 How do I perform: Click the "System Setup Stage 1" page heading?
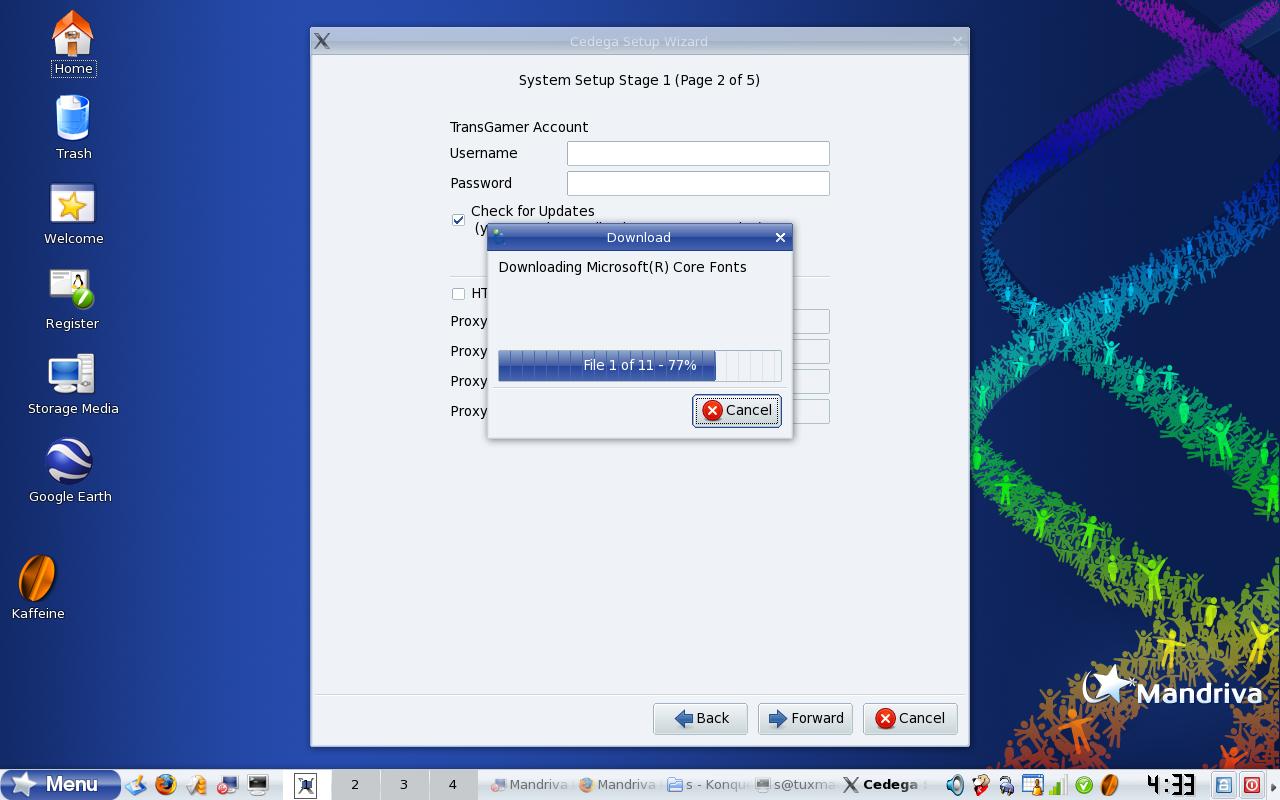click(x=639, y=80)
